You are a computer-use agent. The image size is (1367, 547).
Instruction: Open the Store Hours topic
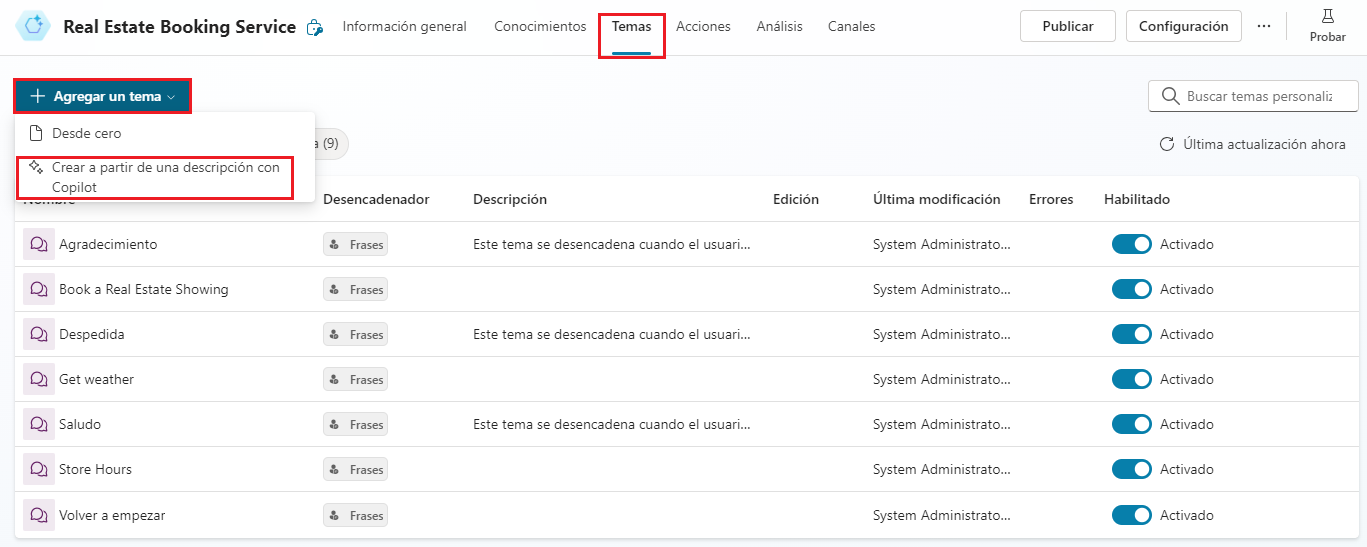point(95,469)
